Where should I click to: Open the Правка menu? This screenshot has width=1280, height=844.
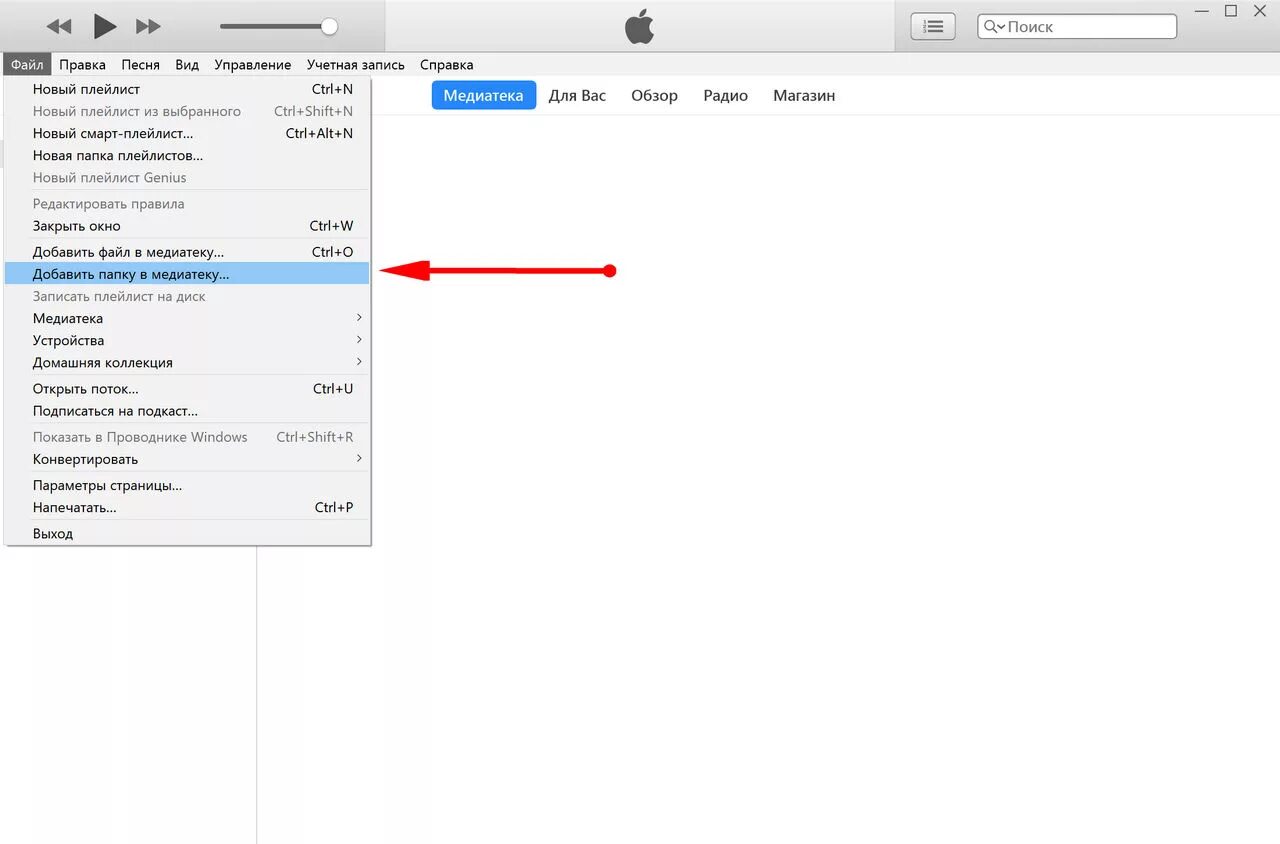click(x=82, y=64)
